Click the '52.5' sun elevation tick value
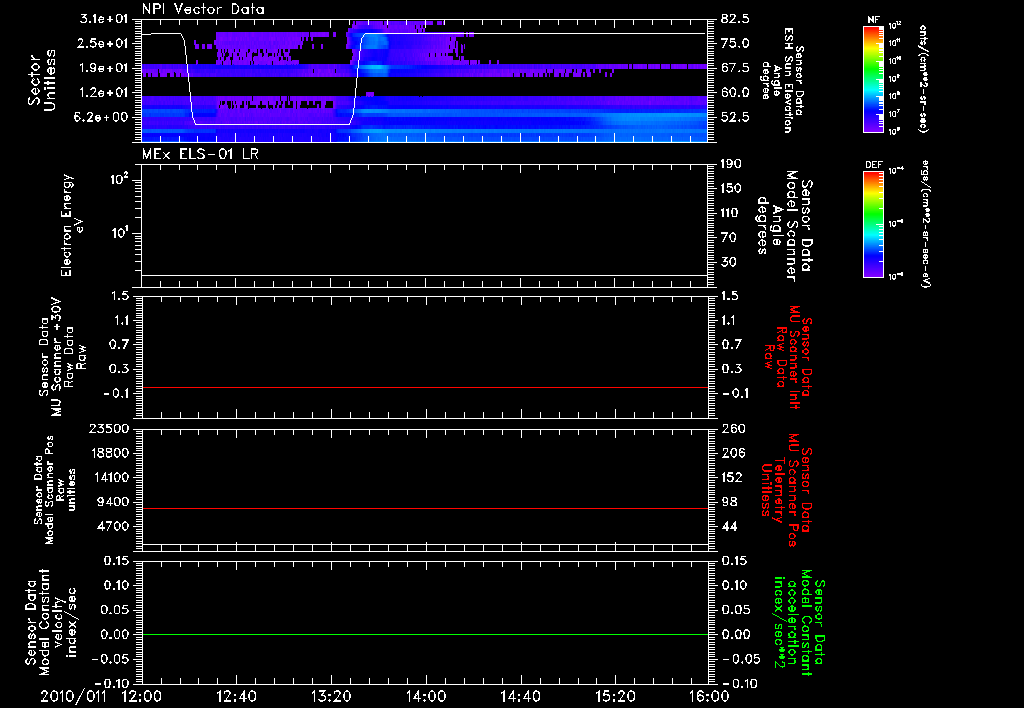Screen dimensions: 1024x708 click(735, 118)
